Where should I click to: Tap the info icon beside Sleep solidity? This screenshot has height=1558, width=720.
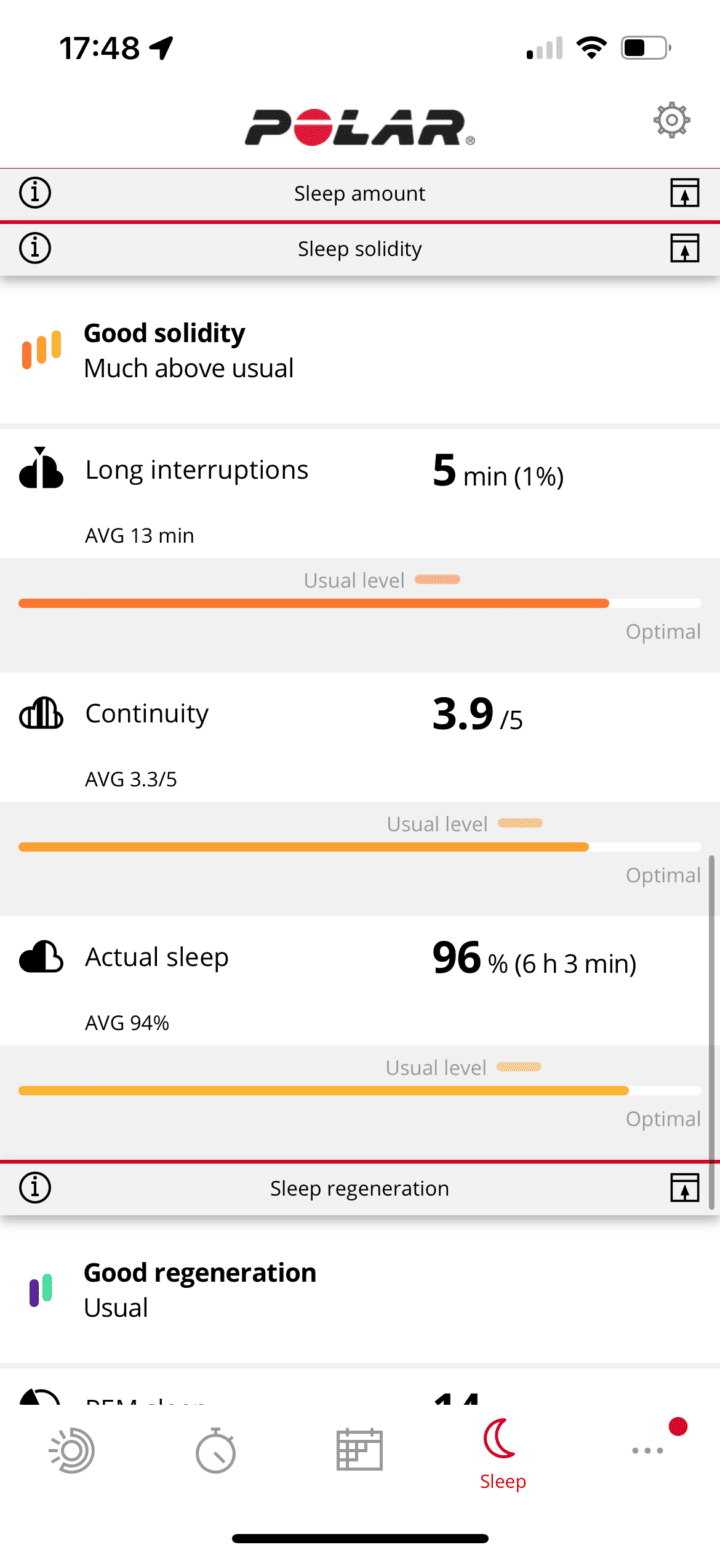tap(35, 248)
